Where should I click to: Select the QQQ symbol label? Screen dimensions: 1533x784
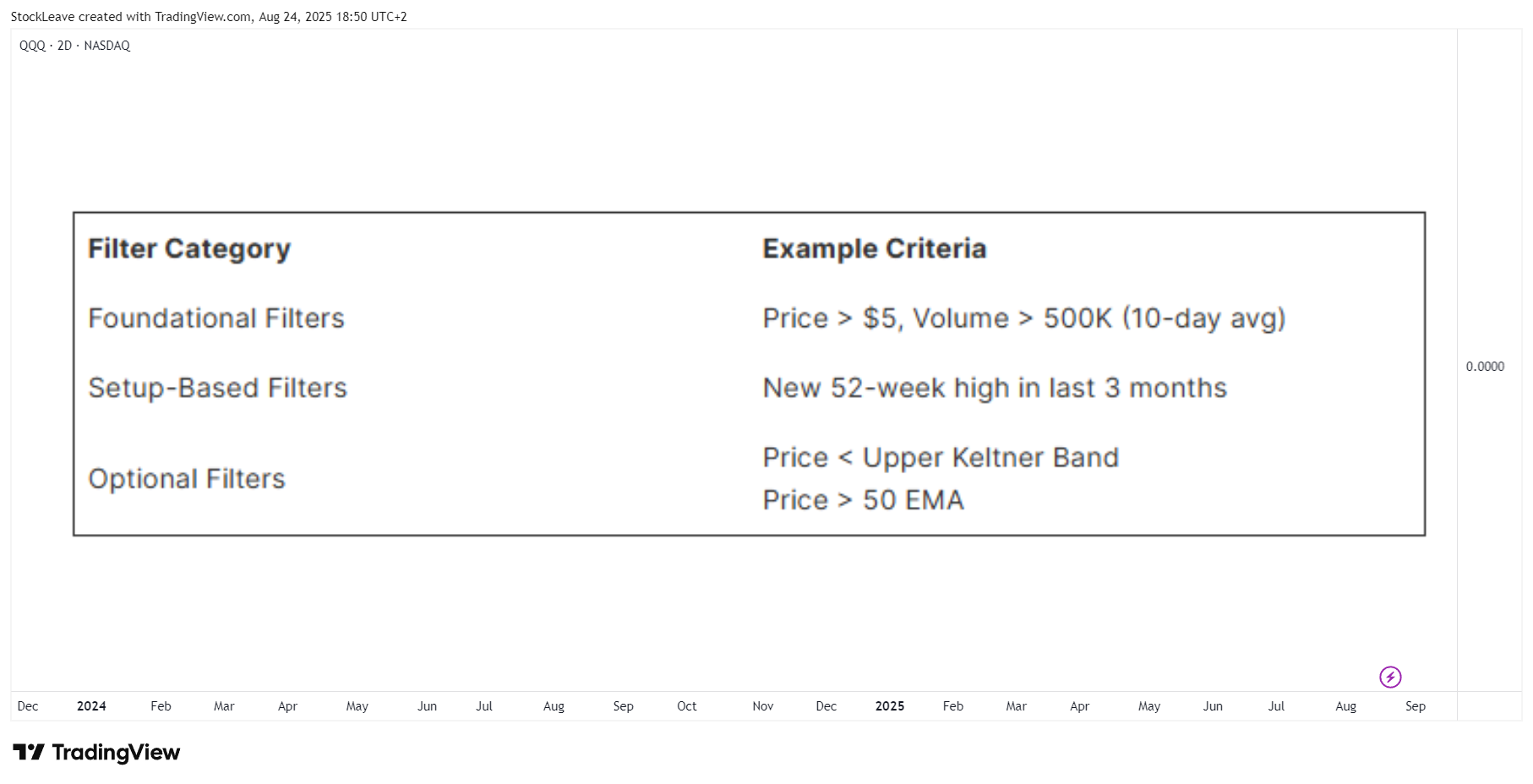coord(32,46)
